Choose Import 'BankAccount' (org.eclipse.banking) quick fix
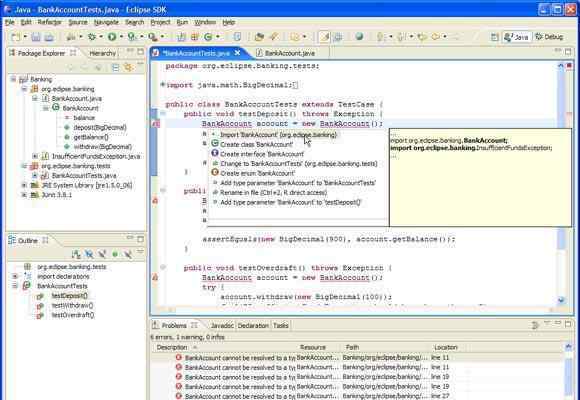 (278, 135)
